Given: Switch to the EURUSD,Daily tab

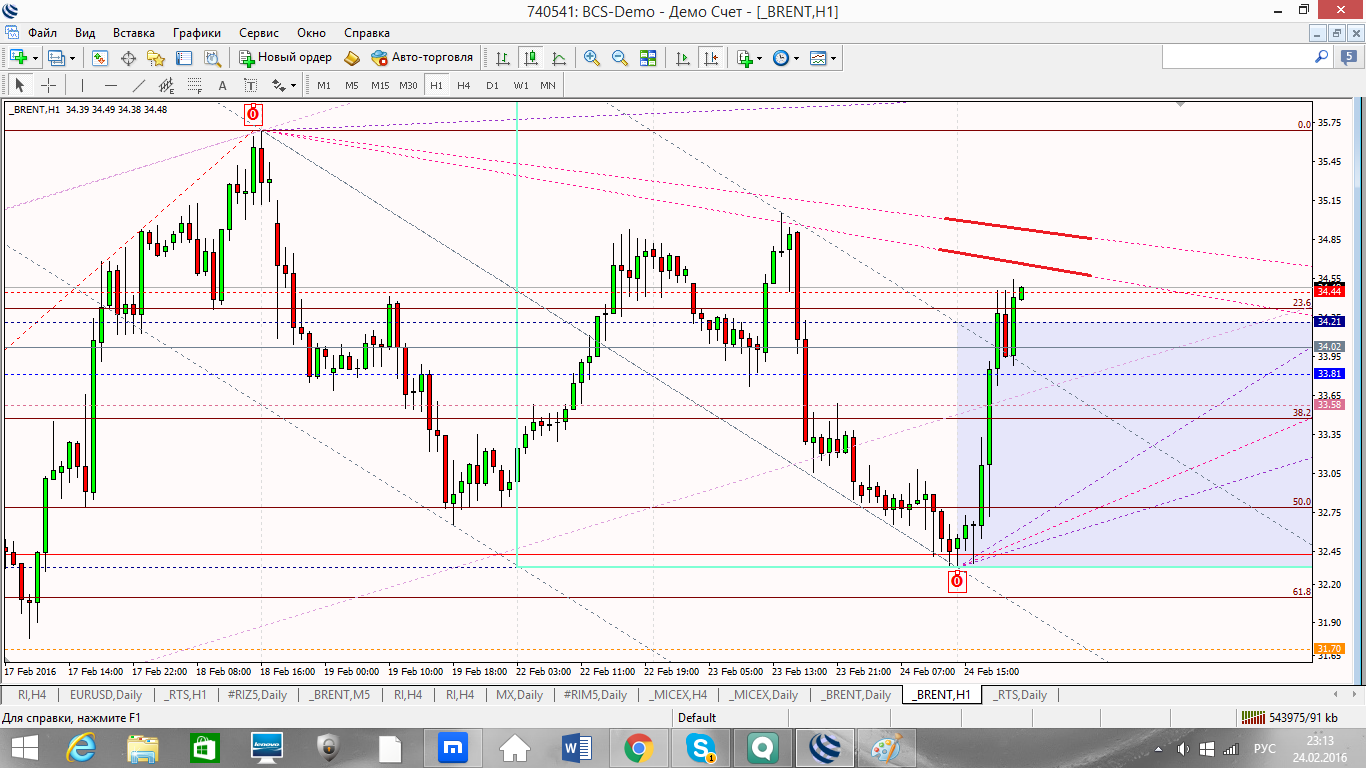Looking at the screenshot, I should point(105,695).
